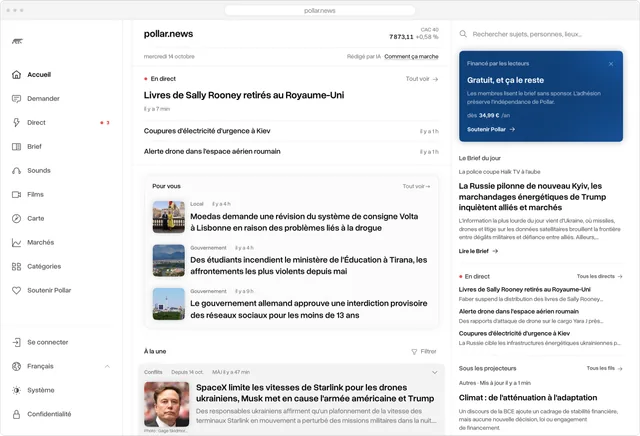Click the Filtrer funnel icon
Image resolution: width=640 pixels, height=436 pixels.
click(x=414, y=351)
